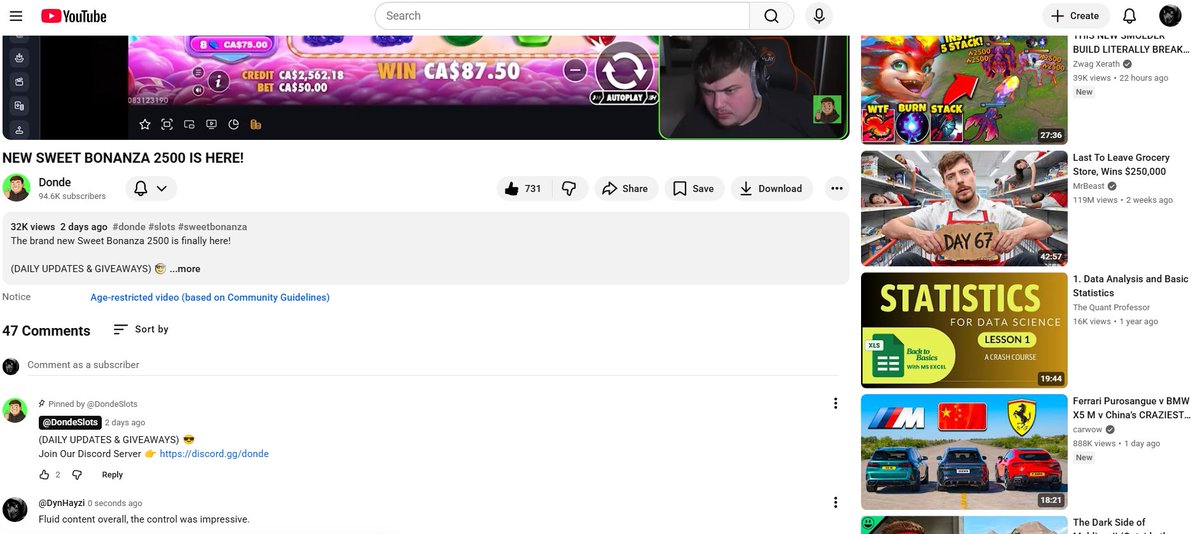Open the @DondeSlots pinned comment author badge
This screenshot has width=1200, height=534.
pos(70,422)
